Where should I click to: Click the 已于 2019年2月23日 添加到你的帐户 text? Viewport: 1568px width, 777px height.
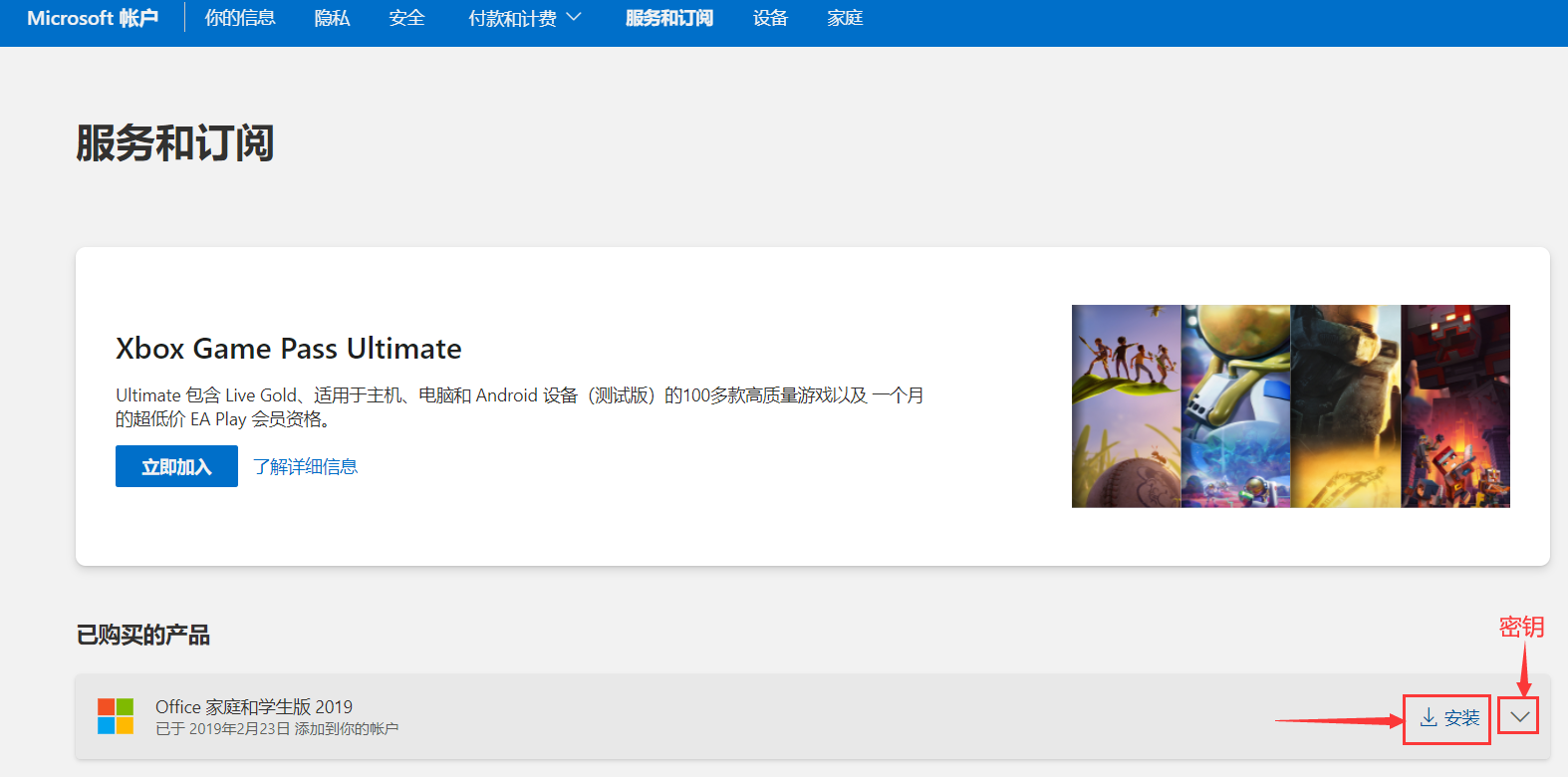277,729
